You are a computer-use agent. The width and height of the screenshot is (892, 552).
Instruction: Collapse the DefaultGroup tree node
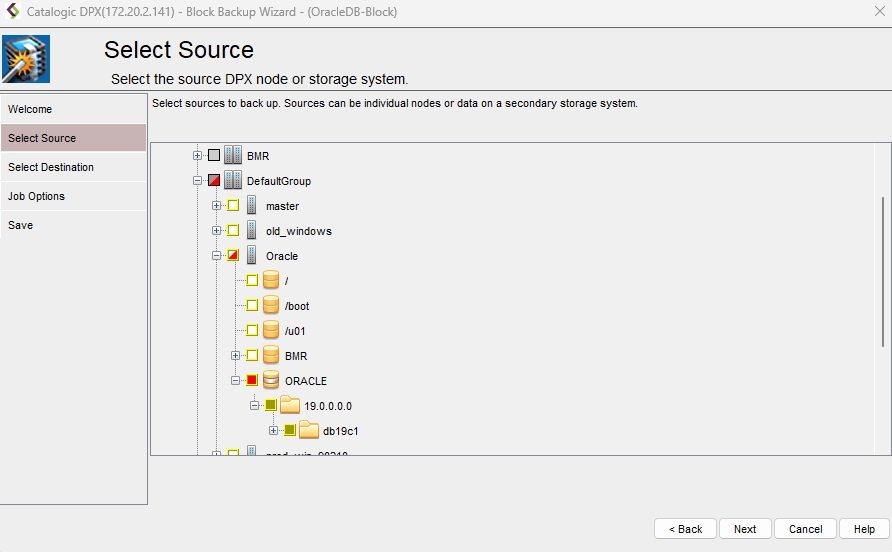(198, 181)
